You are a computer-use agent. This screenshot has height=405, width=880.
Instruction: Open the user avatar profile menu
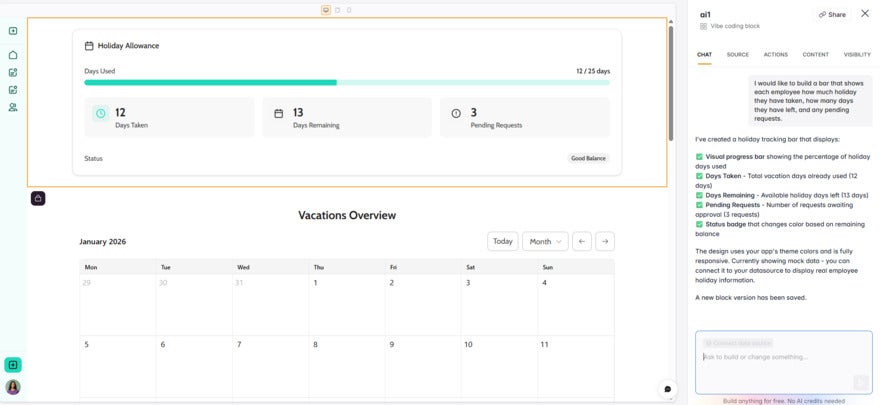coord(13,387)
